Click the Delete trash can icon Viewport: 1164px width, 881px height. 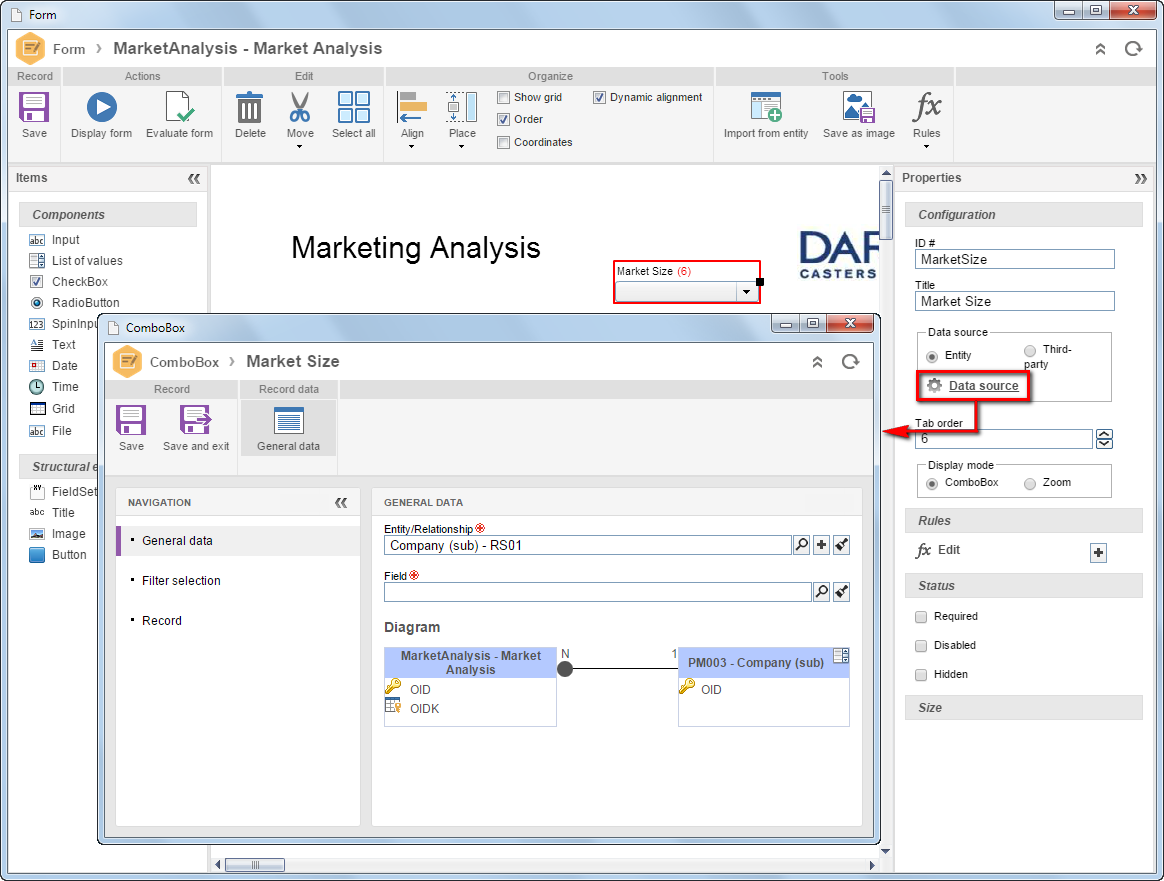point(249,107)
